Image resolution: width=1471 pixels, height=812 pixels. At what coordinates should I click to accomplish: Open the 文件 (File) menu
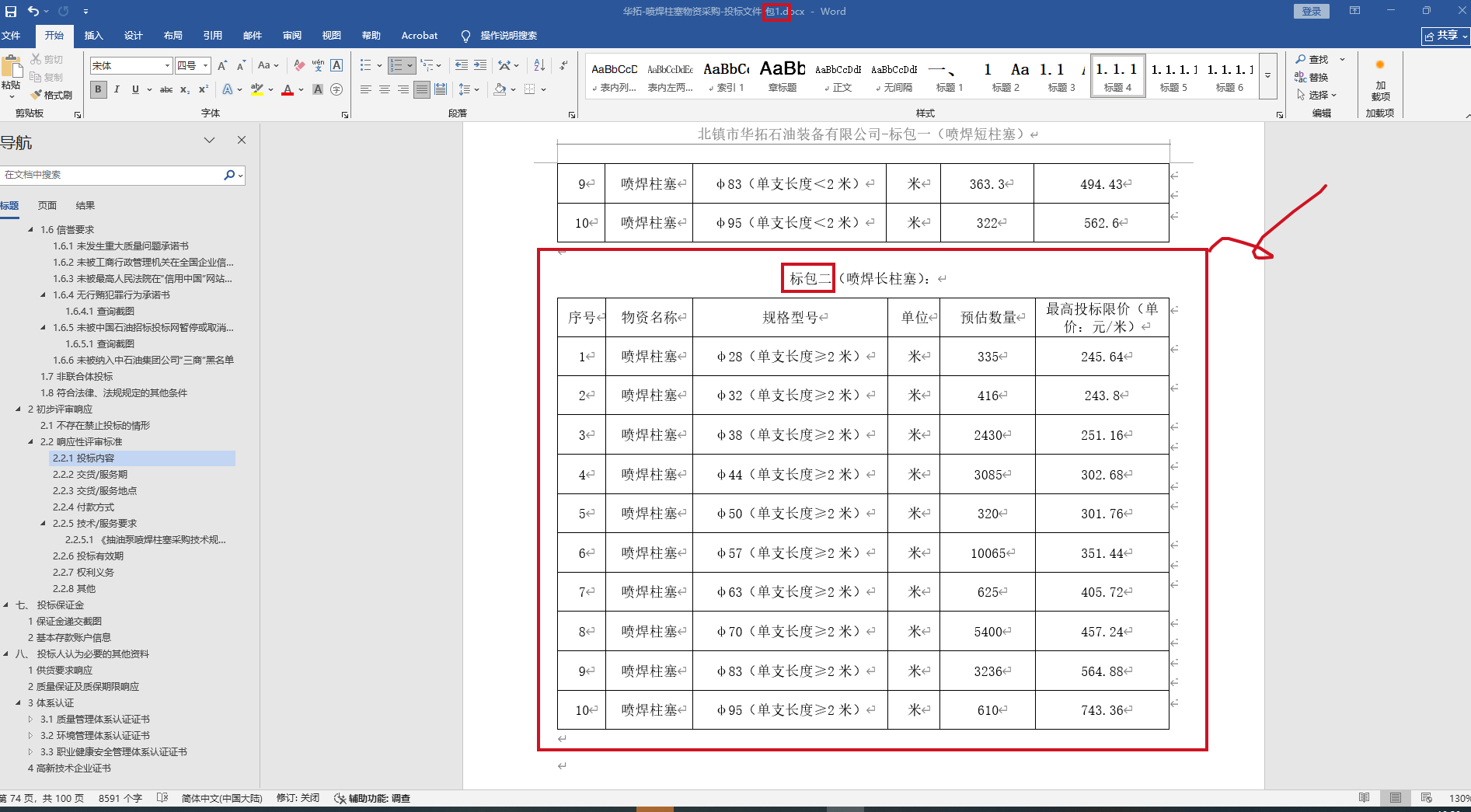tap(12, 36)
